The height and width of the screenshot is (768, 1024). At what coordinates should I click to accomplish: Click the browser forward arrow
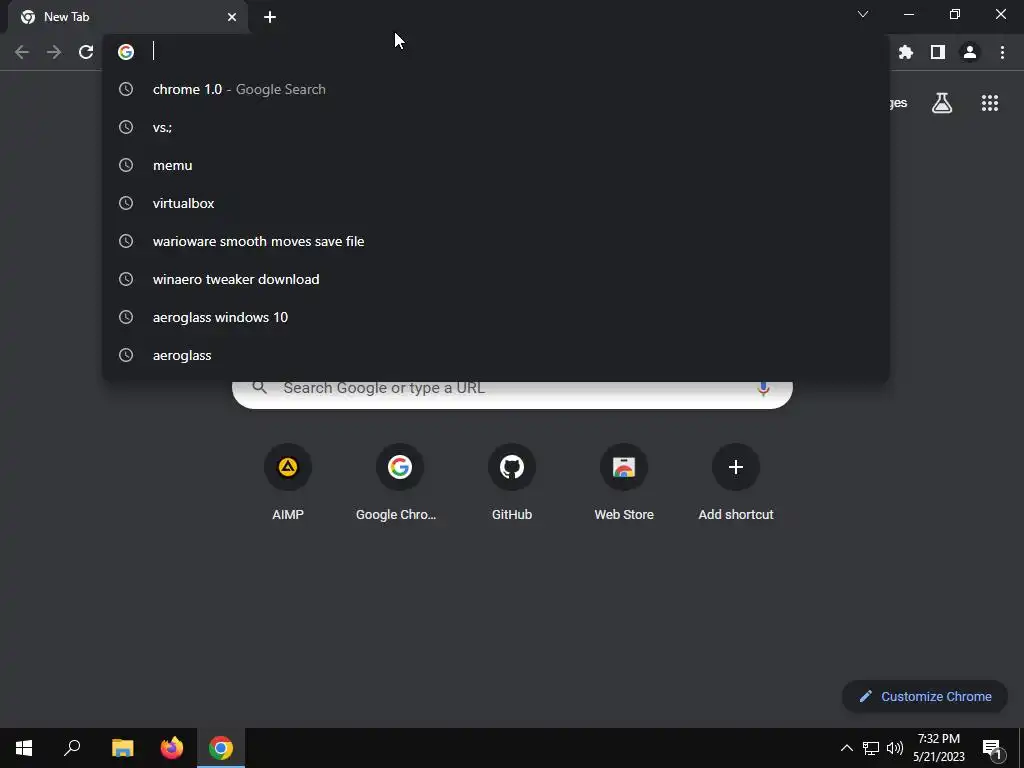coord(54,52)
